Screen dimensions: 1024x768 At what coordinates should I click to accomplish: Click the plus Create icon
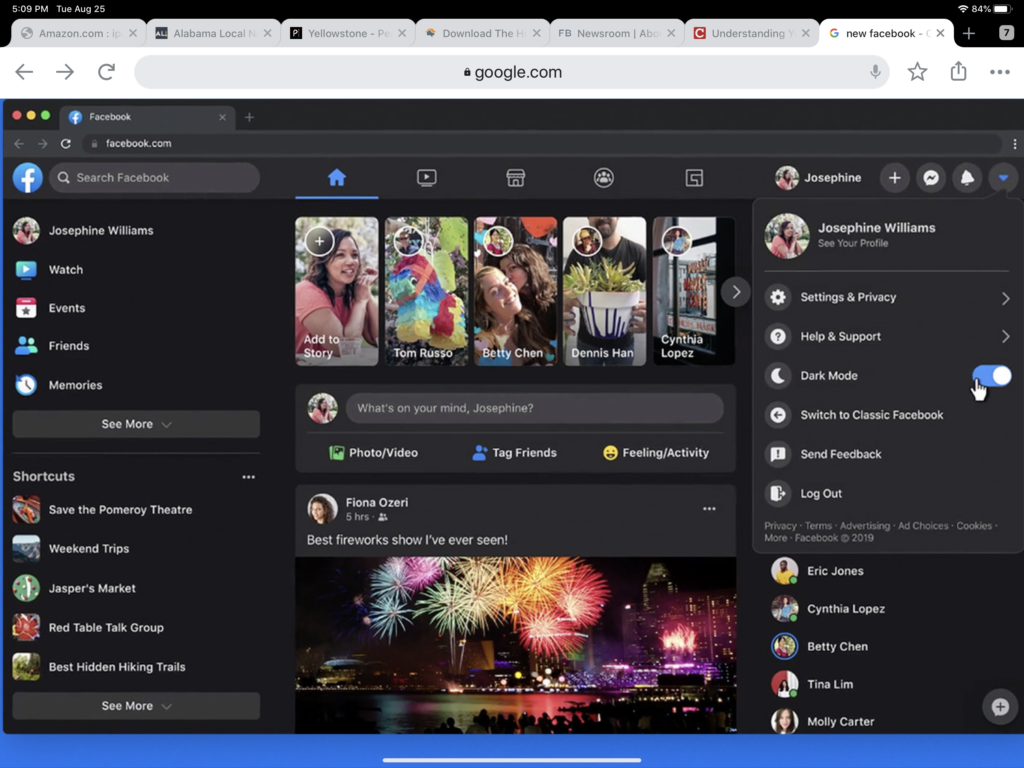(894, 178)
